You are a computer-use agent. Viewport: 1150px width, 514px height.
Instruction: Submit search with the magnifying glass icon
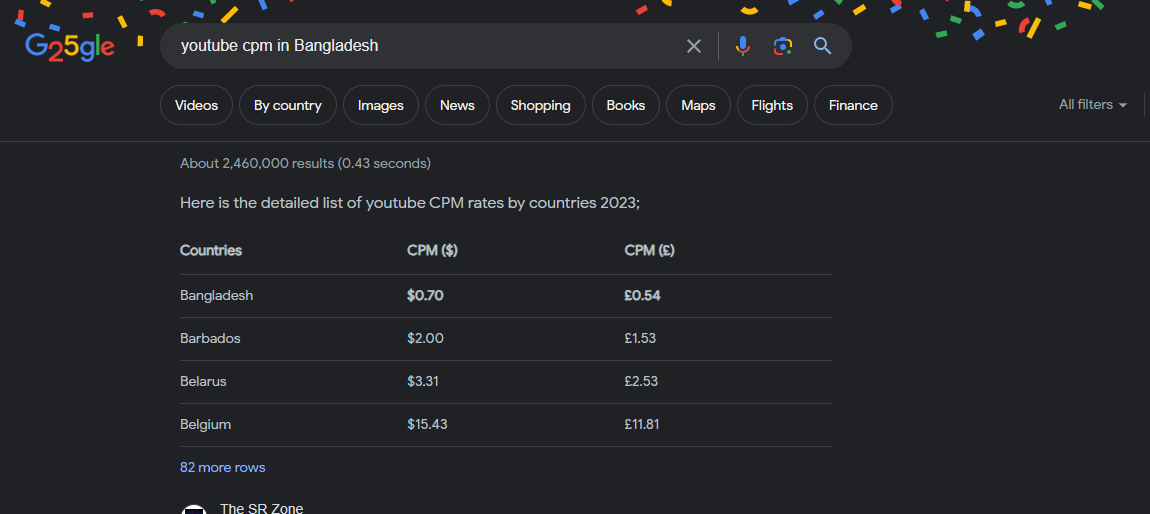pos(822,46)
